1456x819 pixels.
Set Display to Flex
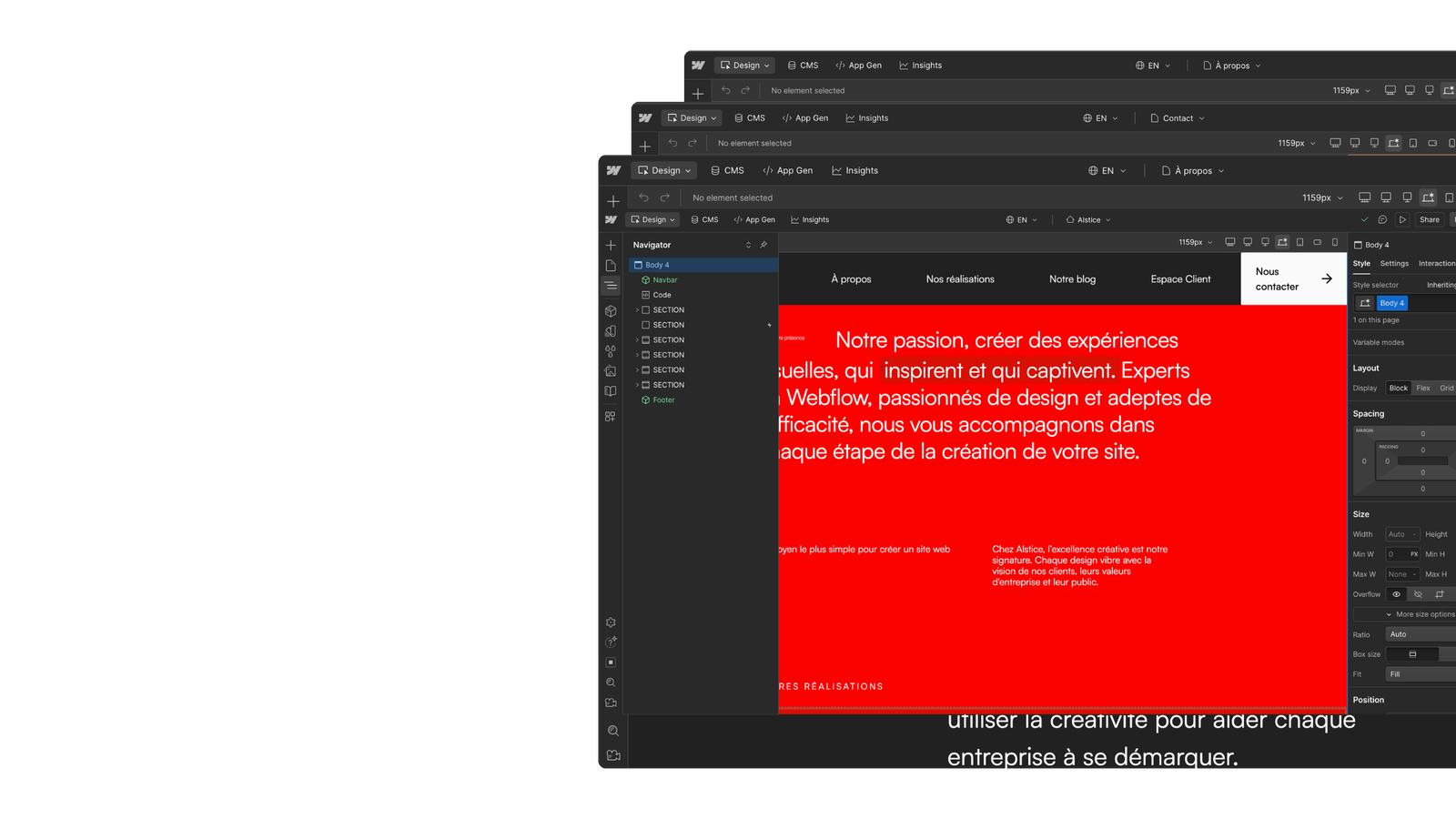(x=1423, y=389)
